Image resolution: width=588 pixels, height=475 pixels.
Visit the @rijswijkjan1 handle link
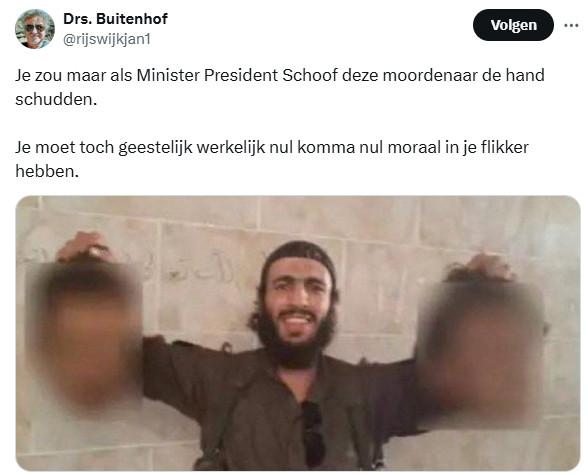point(107,39)
